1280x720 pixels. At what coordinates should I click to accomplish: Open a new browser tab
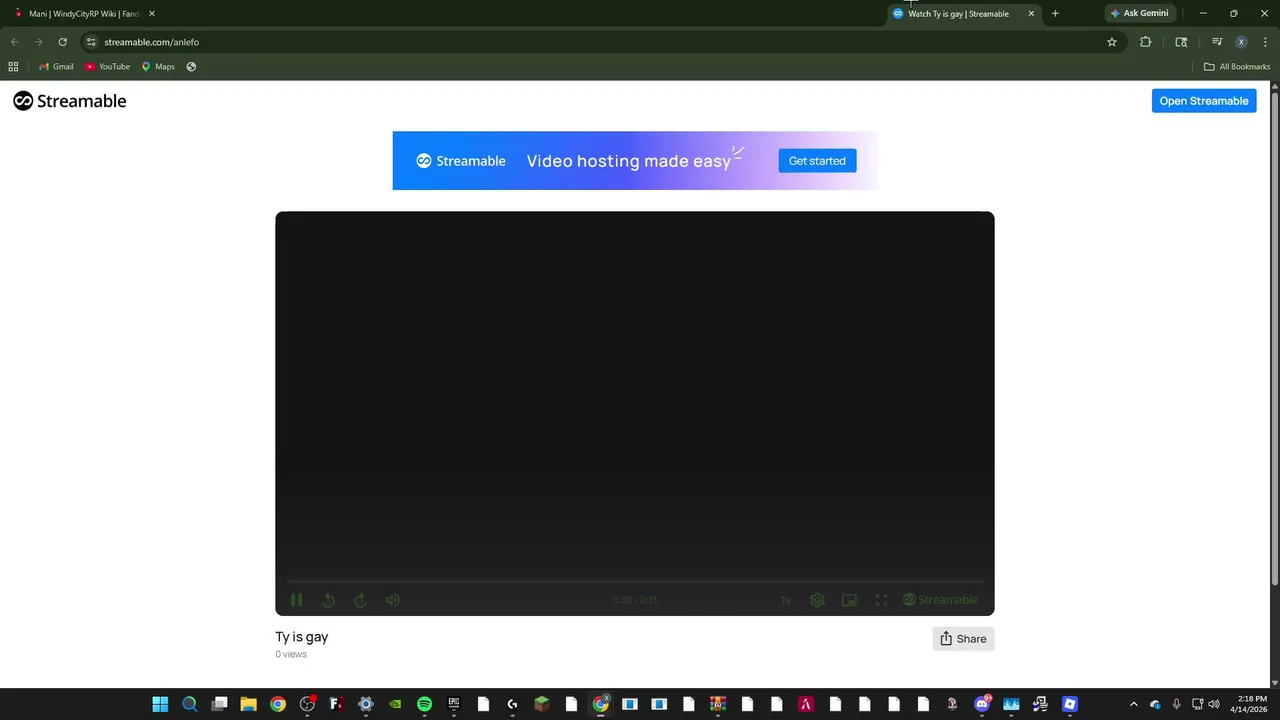tap(1055, 14)
